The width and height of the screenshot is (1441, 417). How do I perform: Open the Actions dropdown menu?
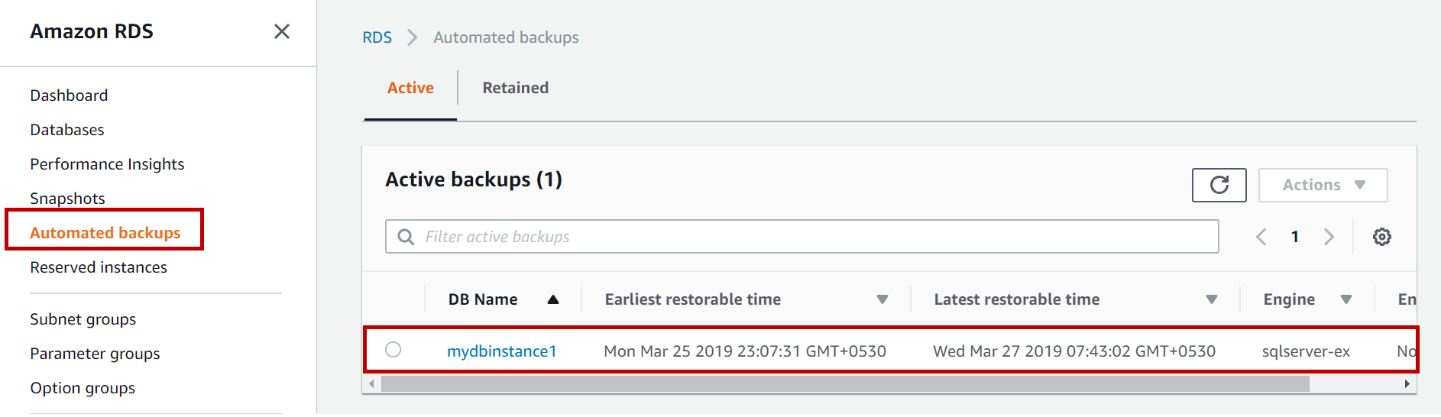(x=1323, y=185)
